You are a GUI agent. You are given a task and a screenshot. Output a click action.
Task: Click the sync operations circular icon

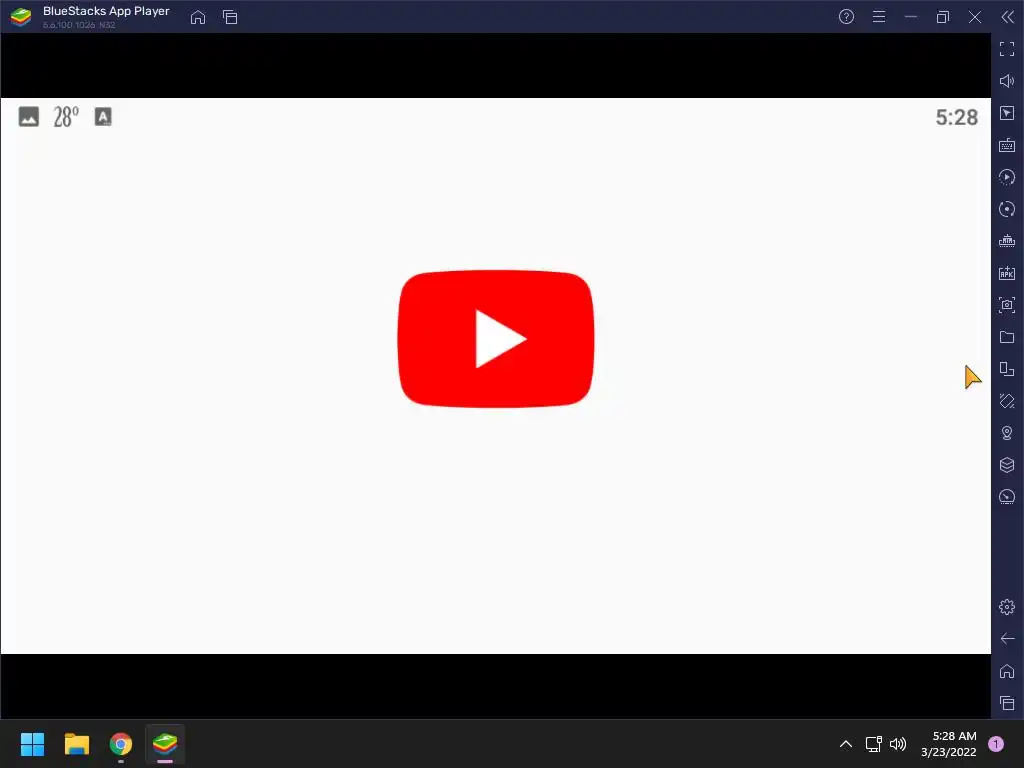tap(1007, 209)
